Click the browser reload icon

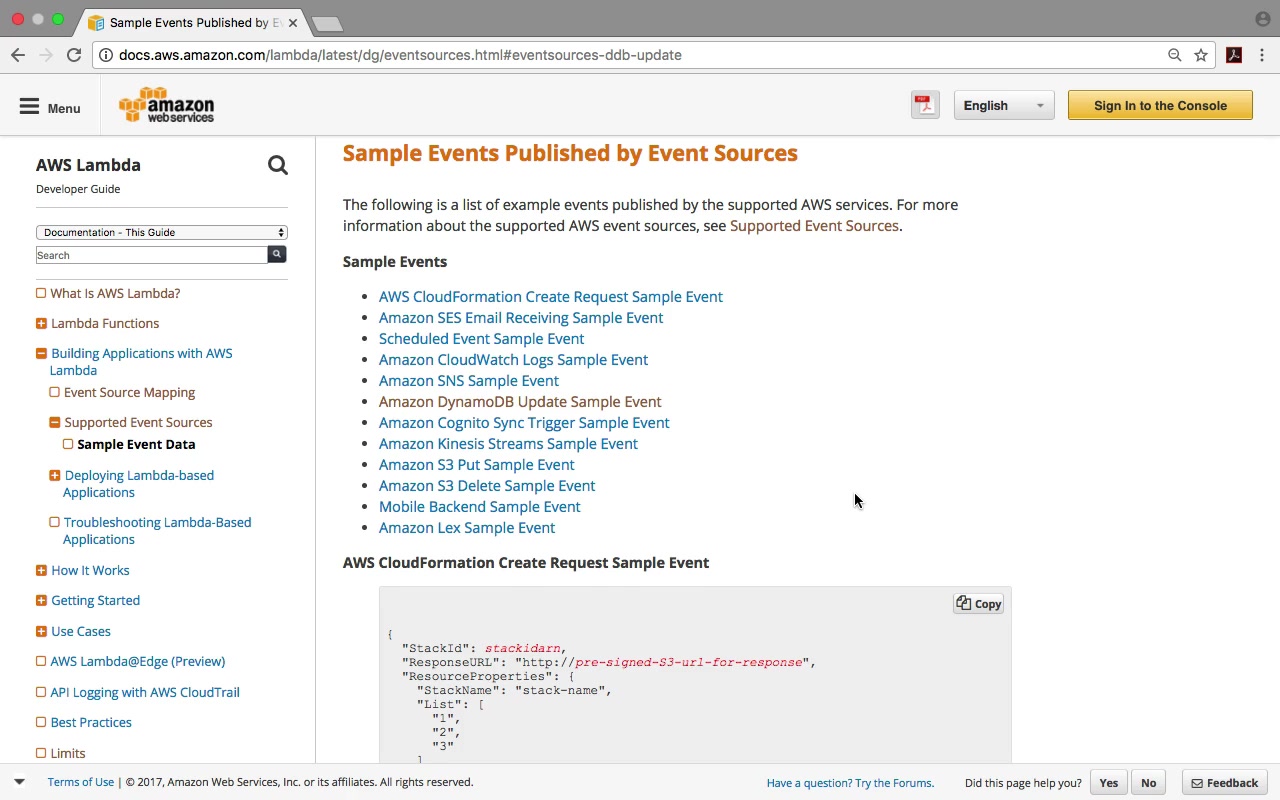click(x=74, y=55)
